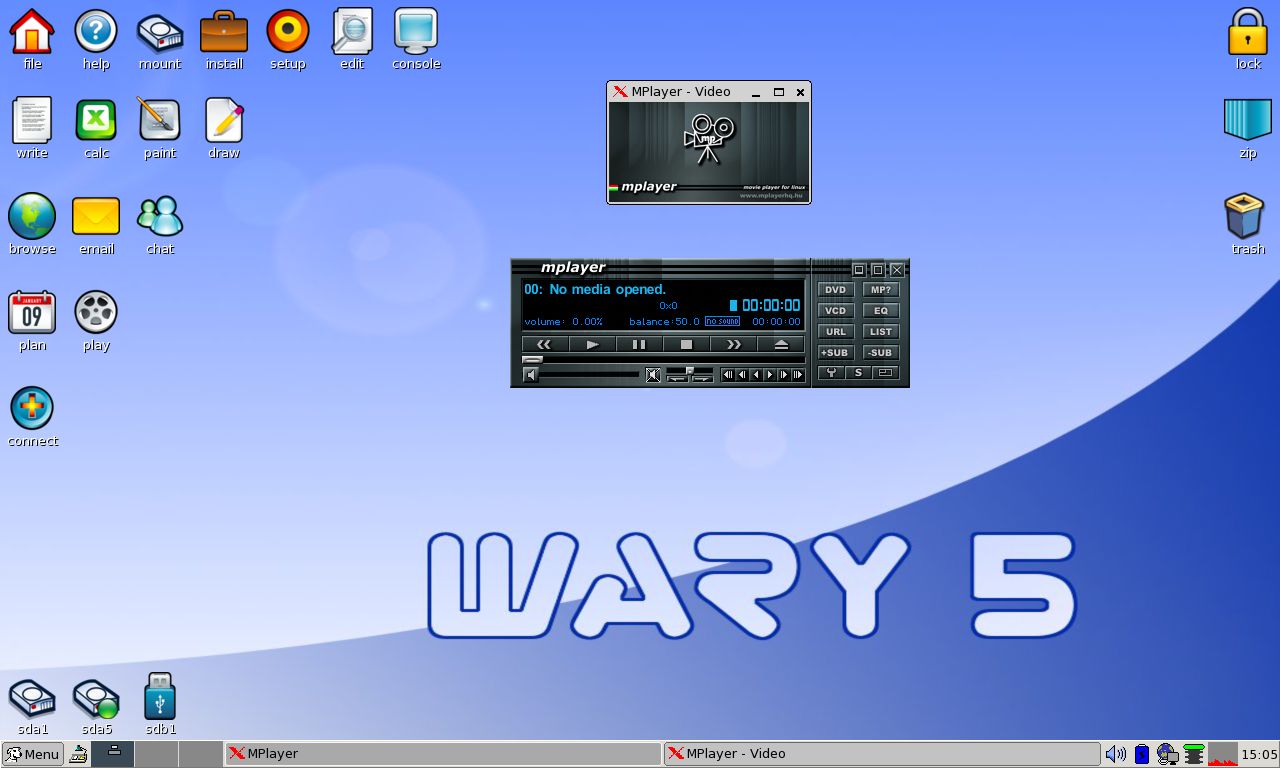Open the email desktop icon
Screen dimensions: 1280x768
96,224
